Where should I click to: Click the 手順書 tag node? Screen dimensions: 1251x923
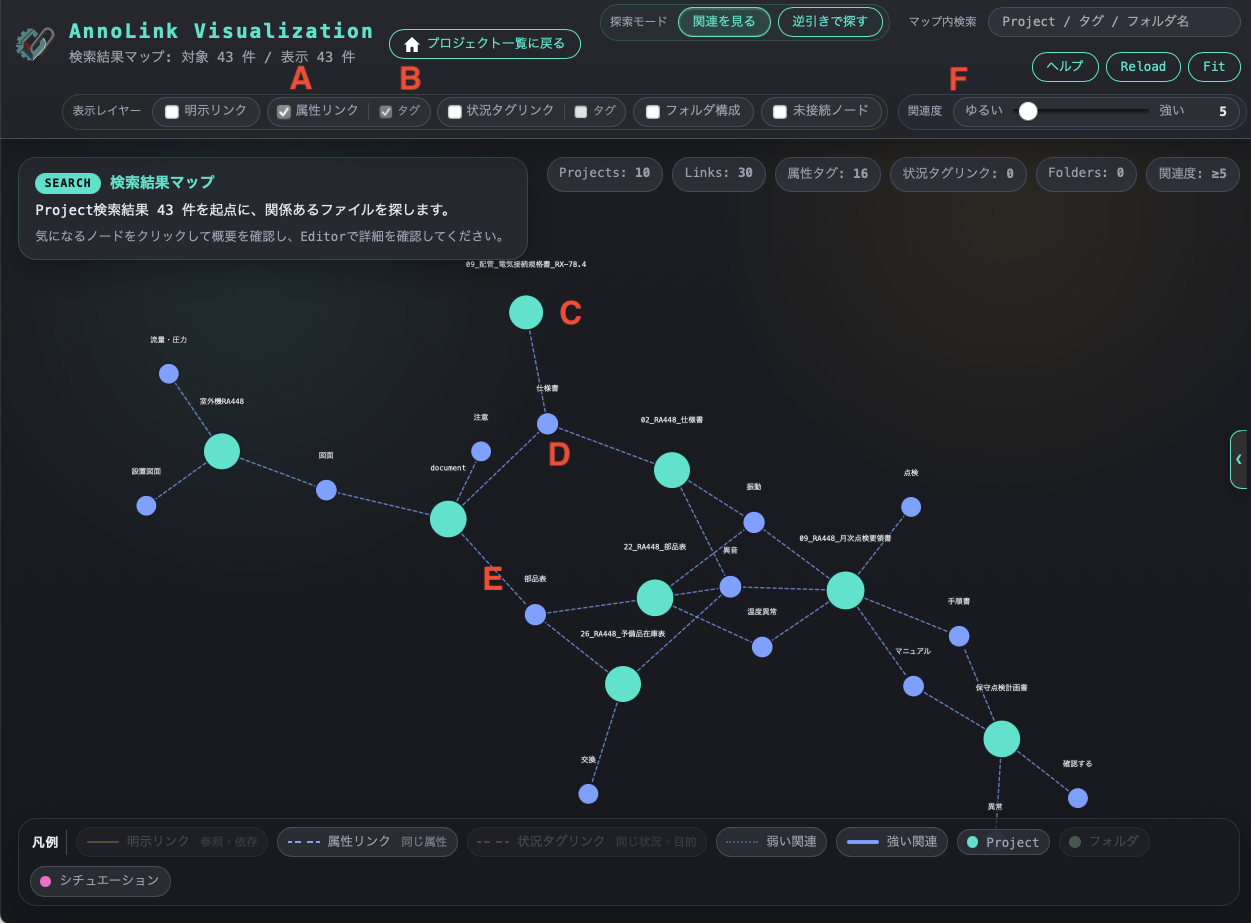(959, 636)
